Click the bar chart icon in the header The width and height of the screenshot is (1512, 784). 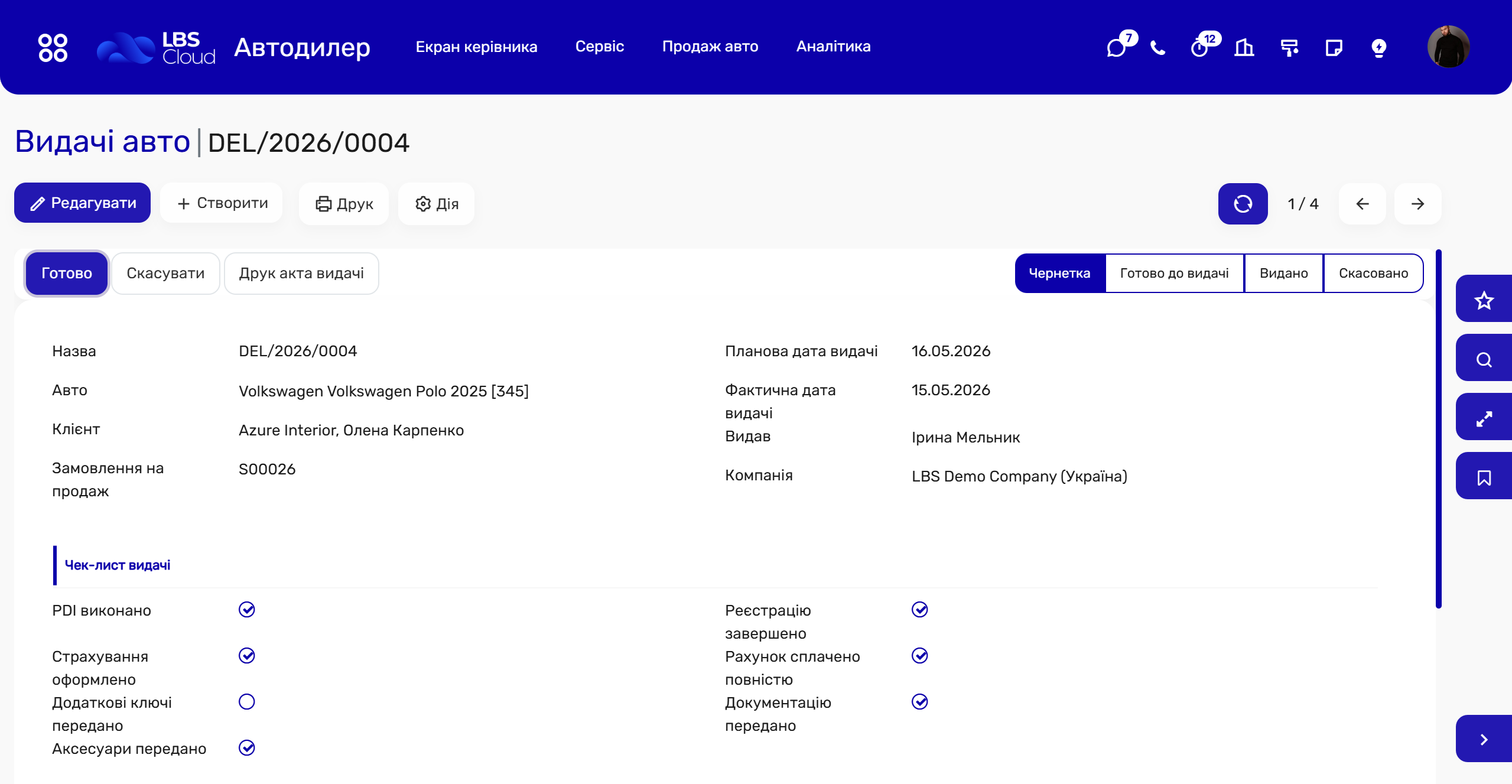(1244, 47)
